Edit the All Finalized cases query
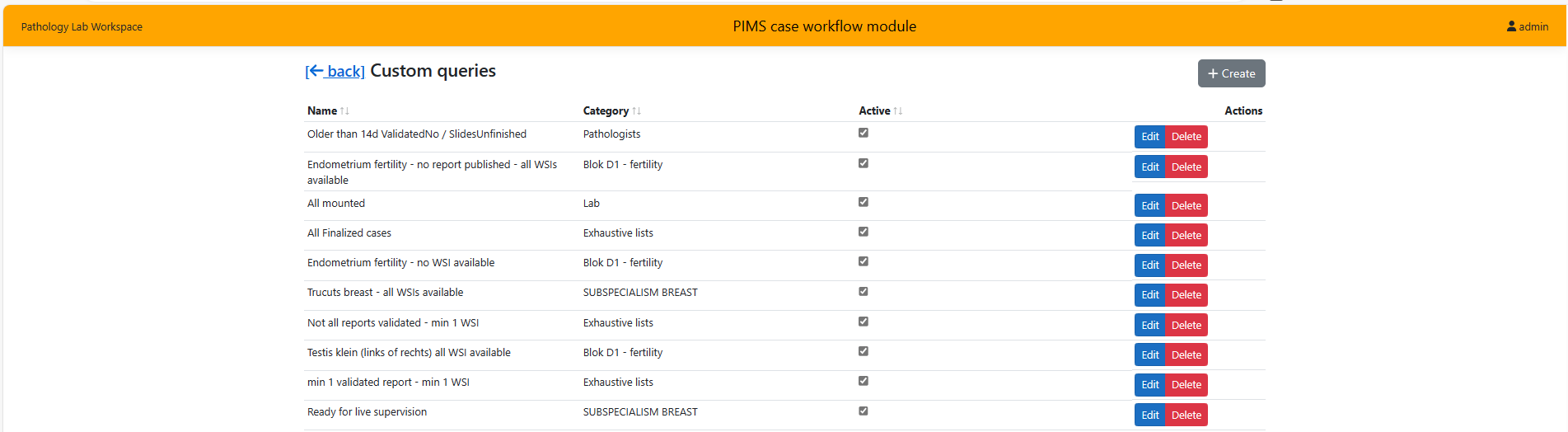The width and height of the screenshot is (1568, 432). tap(1149, 236)
